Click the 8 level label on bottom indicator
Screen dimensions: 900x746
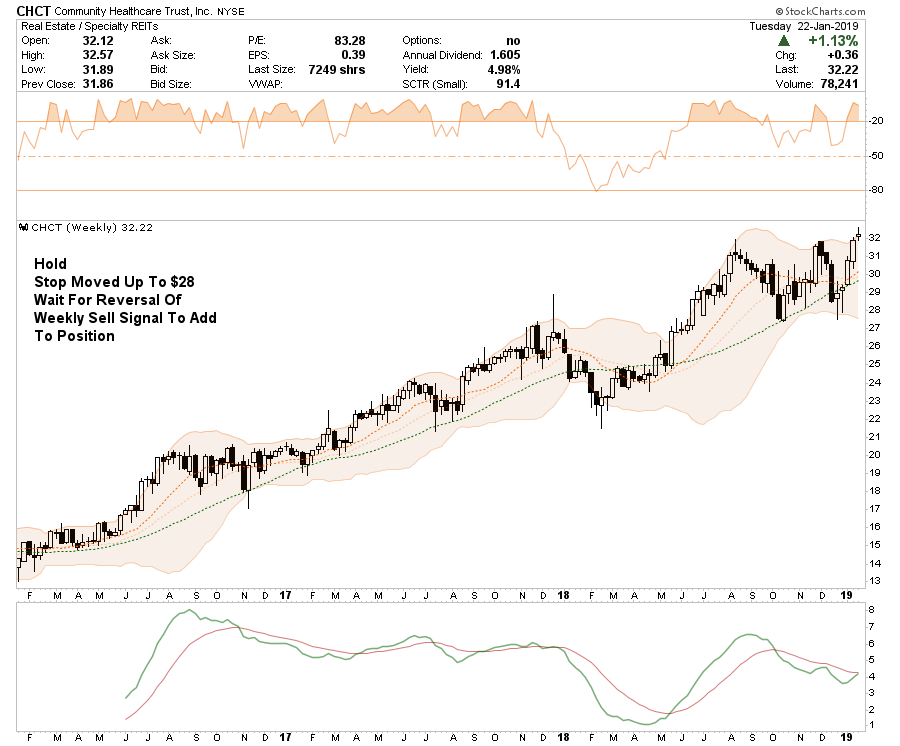coord(872,610)
